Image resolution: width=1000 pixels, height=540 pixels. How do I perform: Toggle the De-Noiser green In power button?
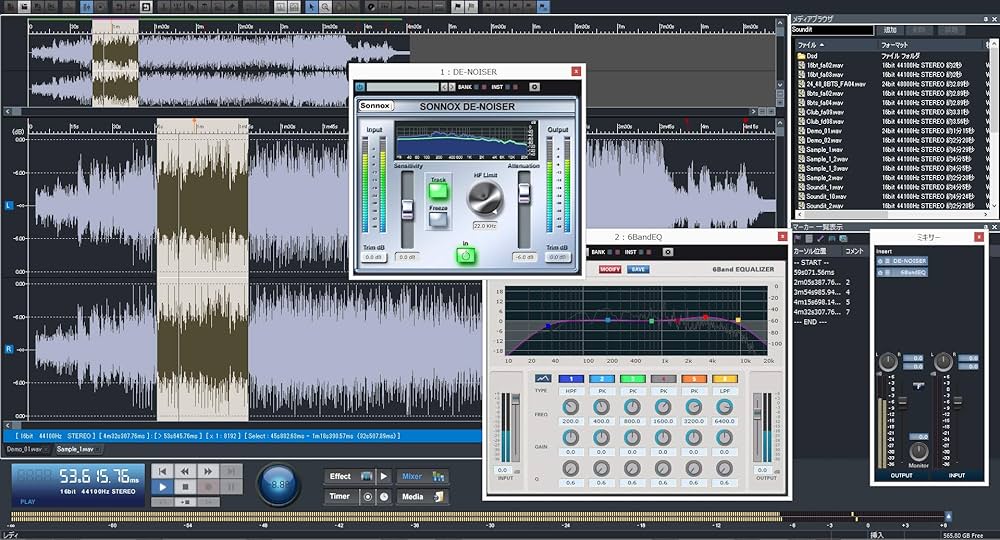466,256
